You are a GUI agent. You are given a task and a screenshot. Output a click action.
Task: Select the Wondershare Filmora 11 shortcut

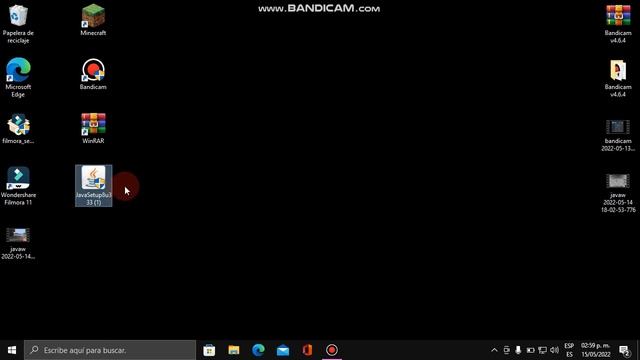pos(18,186)
